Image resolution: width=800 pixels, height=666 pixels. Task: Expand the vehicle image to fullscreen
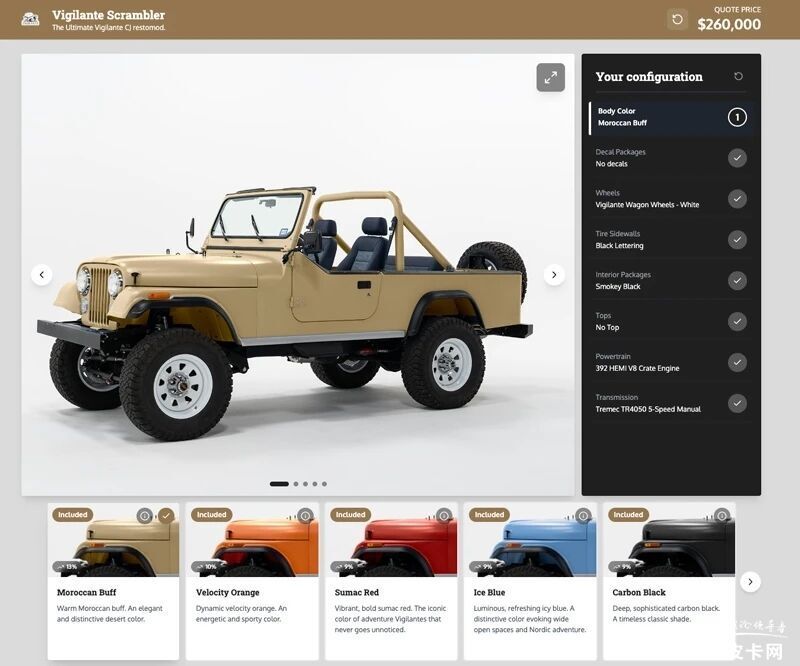pos(551,78)
